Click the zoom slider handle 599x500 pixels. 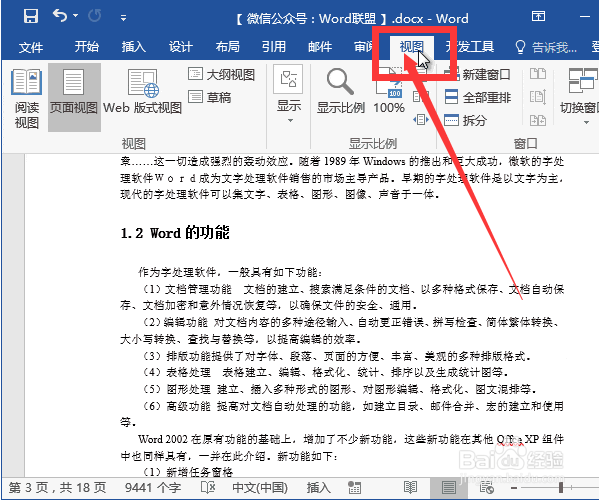click(561, 488)
